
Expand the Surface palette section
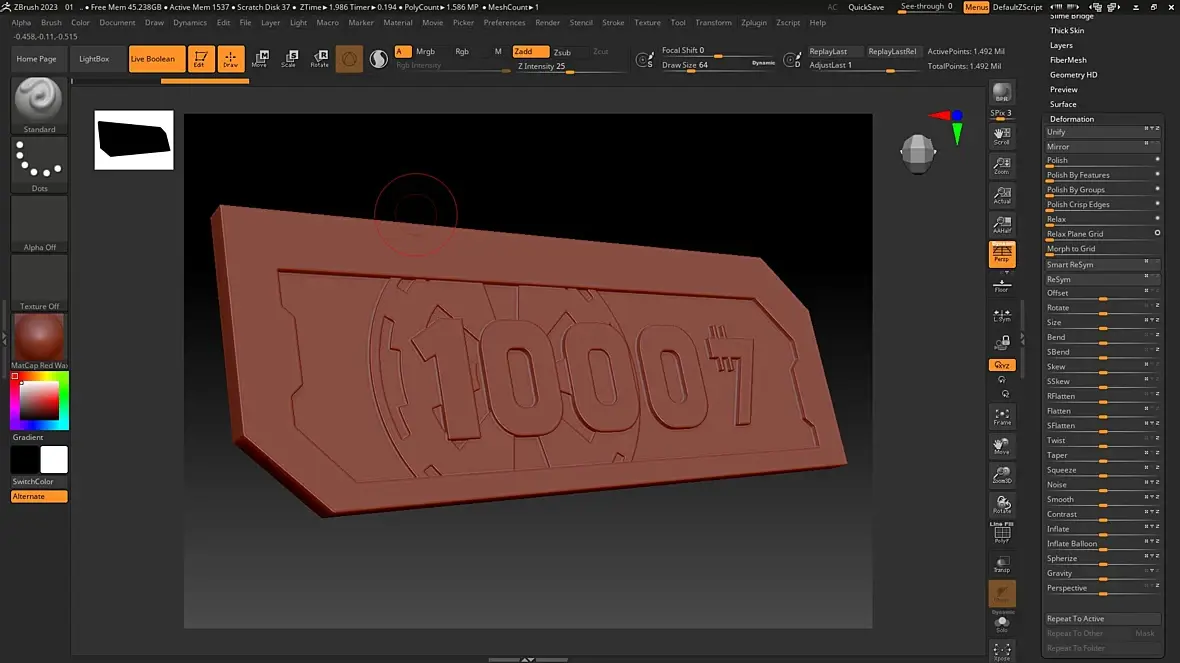tap(1063, 104)
